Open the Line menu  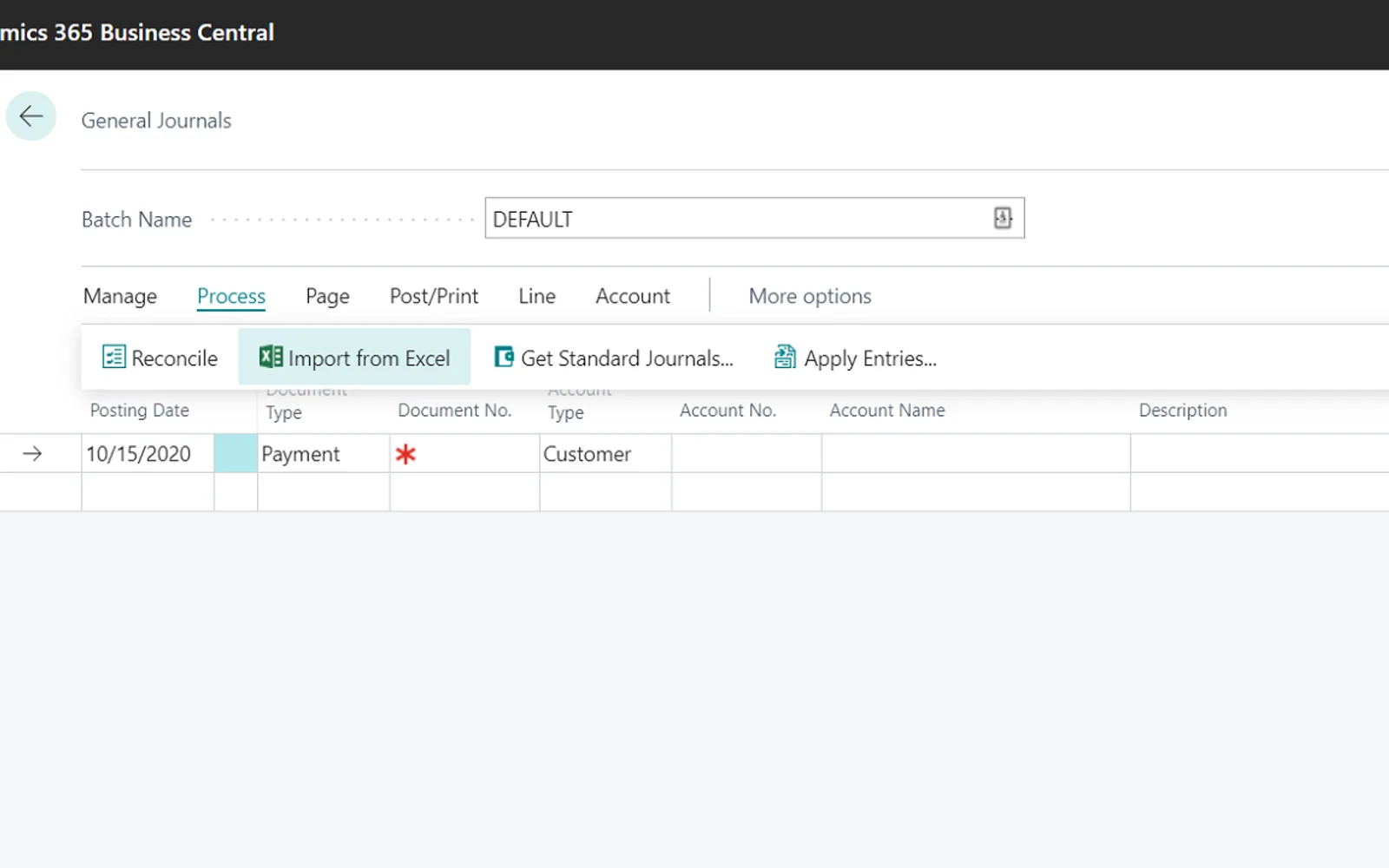click(537, 296)
